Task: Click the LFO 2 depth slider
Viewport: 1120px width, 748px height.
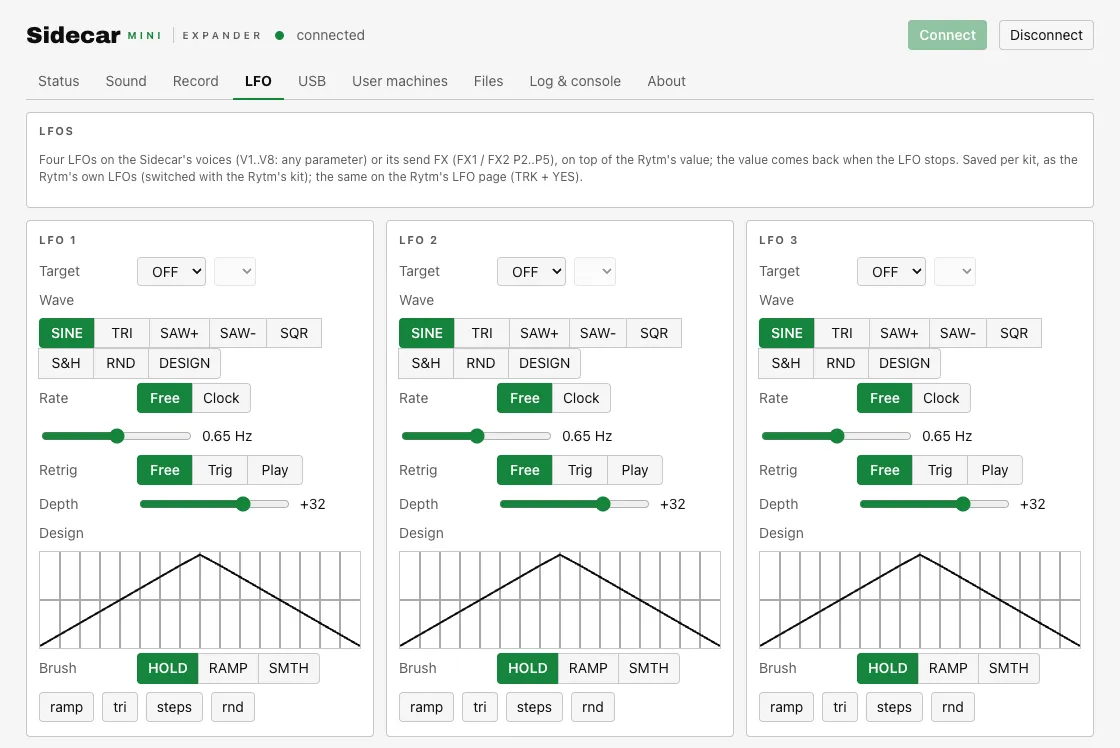Action: 574,504
